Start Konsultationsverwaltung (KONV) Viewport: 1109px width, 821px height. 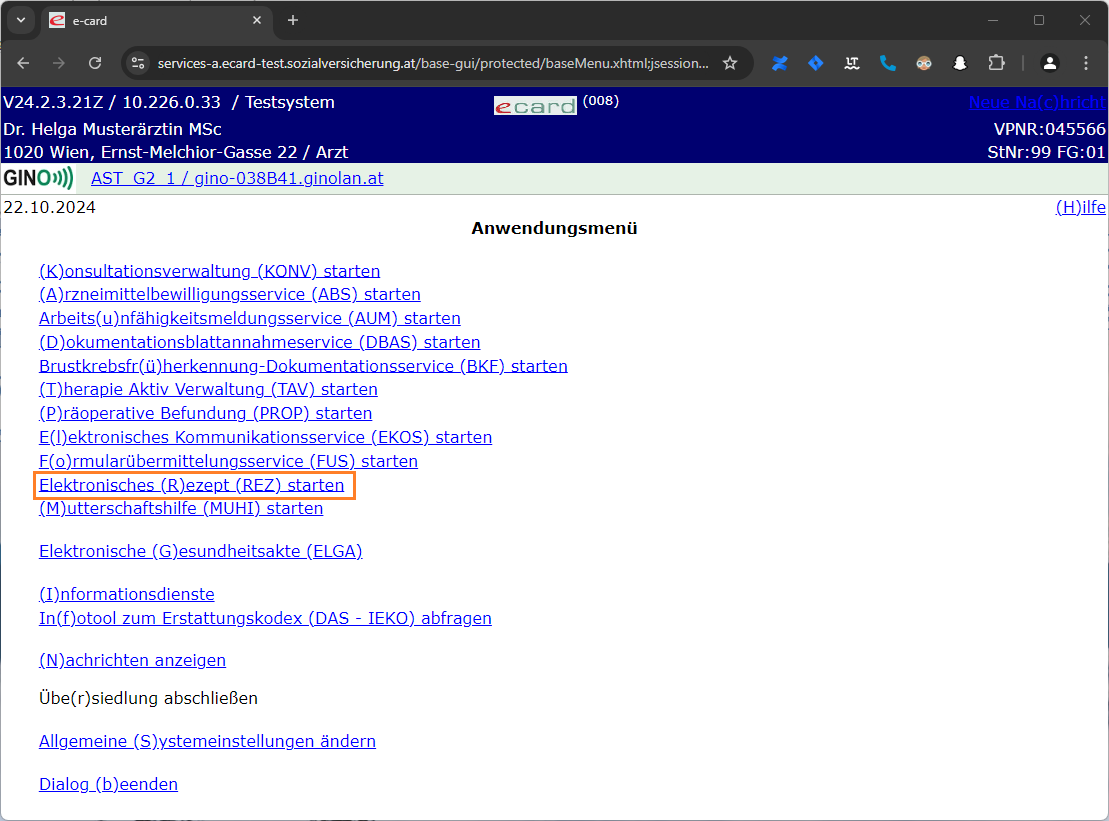point(209,271)
